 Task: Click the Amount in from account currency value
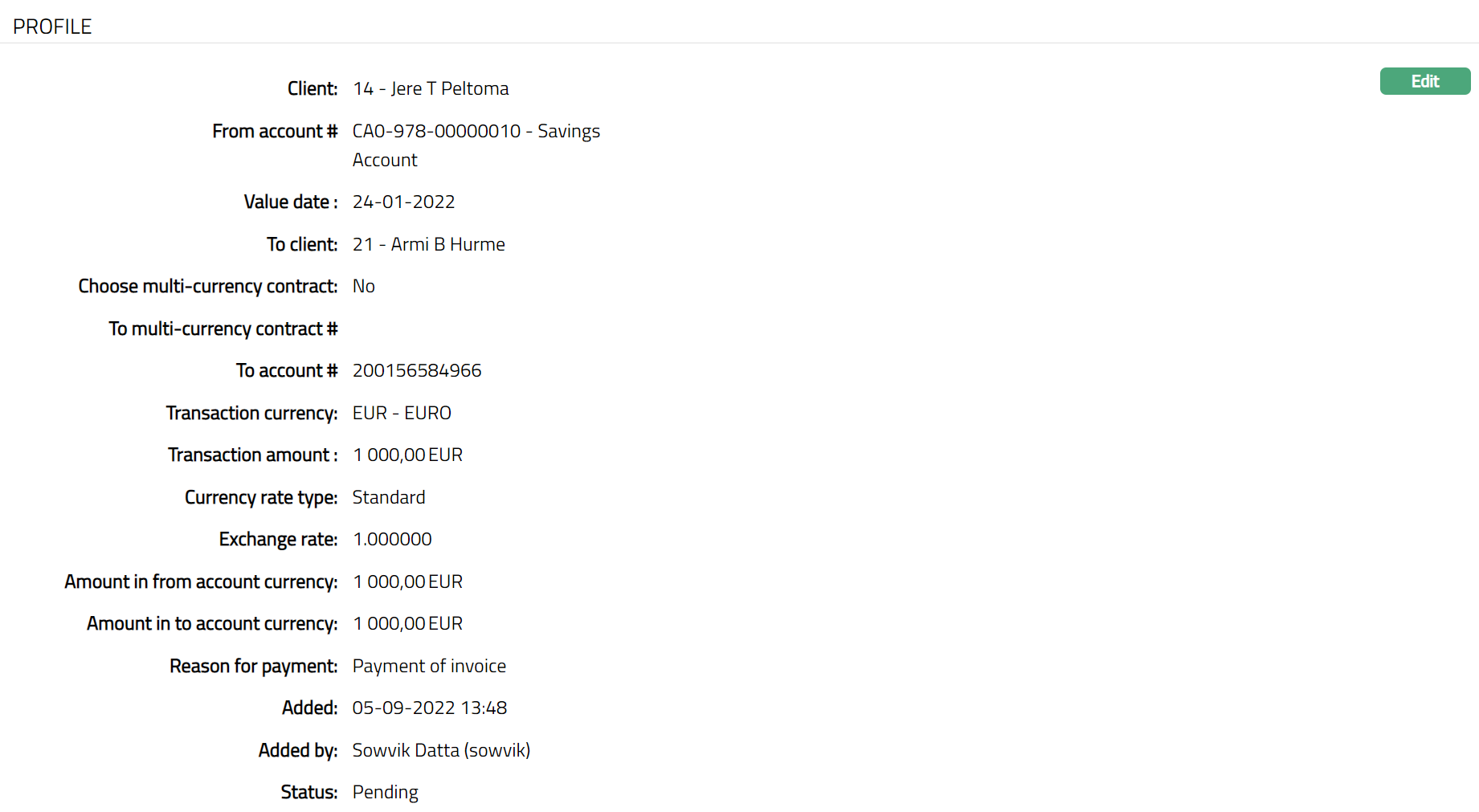407,581
